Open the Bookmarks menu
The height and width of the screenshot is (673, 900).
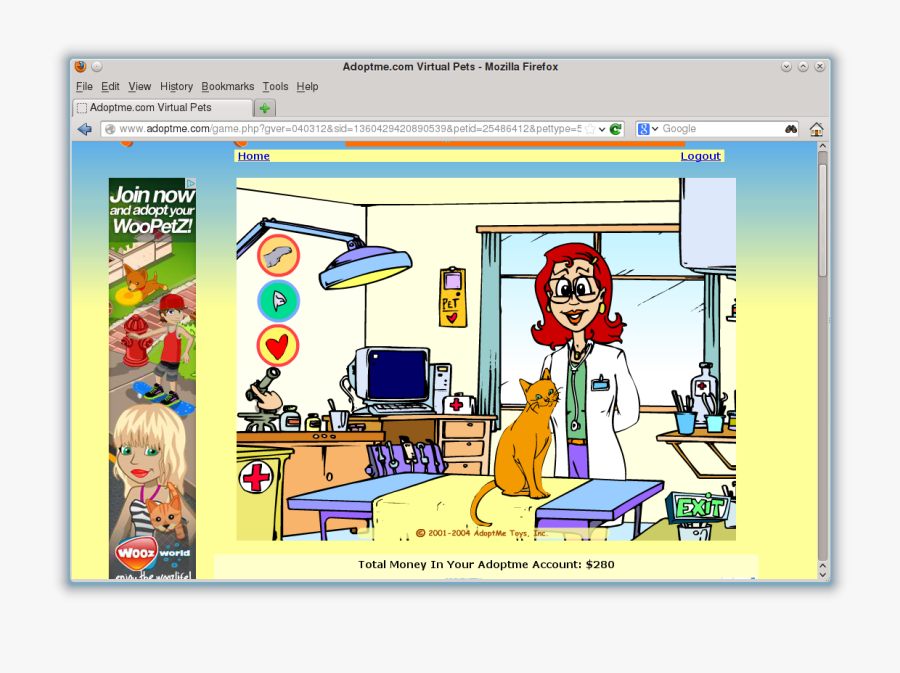(228, 86)
